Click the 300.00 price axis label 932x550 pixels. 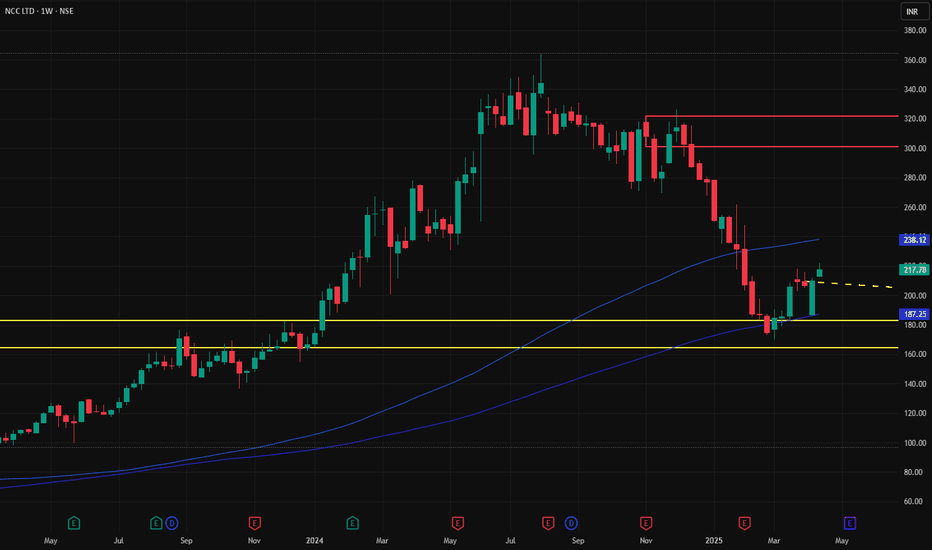coord(915,148)
